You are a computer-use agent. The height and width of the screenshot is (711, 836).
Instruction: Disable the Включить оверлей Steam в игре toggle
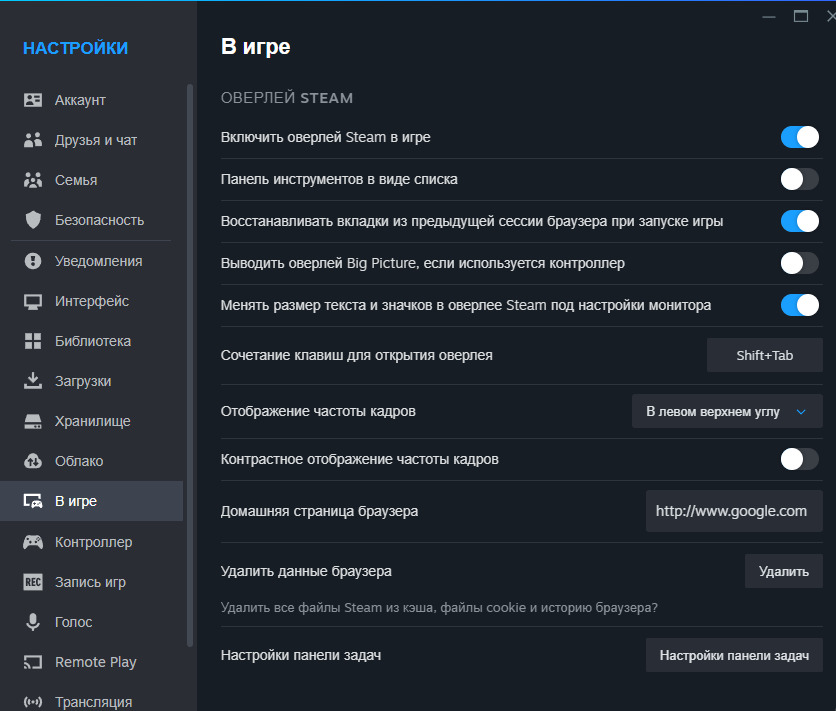pos(800,137)
